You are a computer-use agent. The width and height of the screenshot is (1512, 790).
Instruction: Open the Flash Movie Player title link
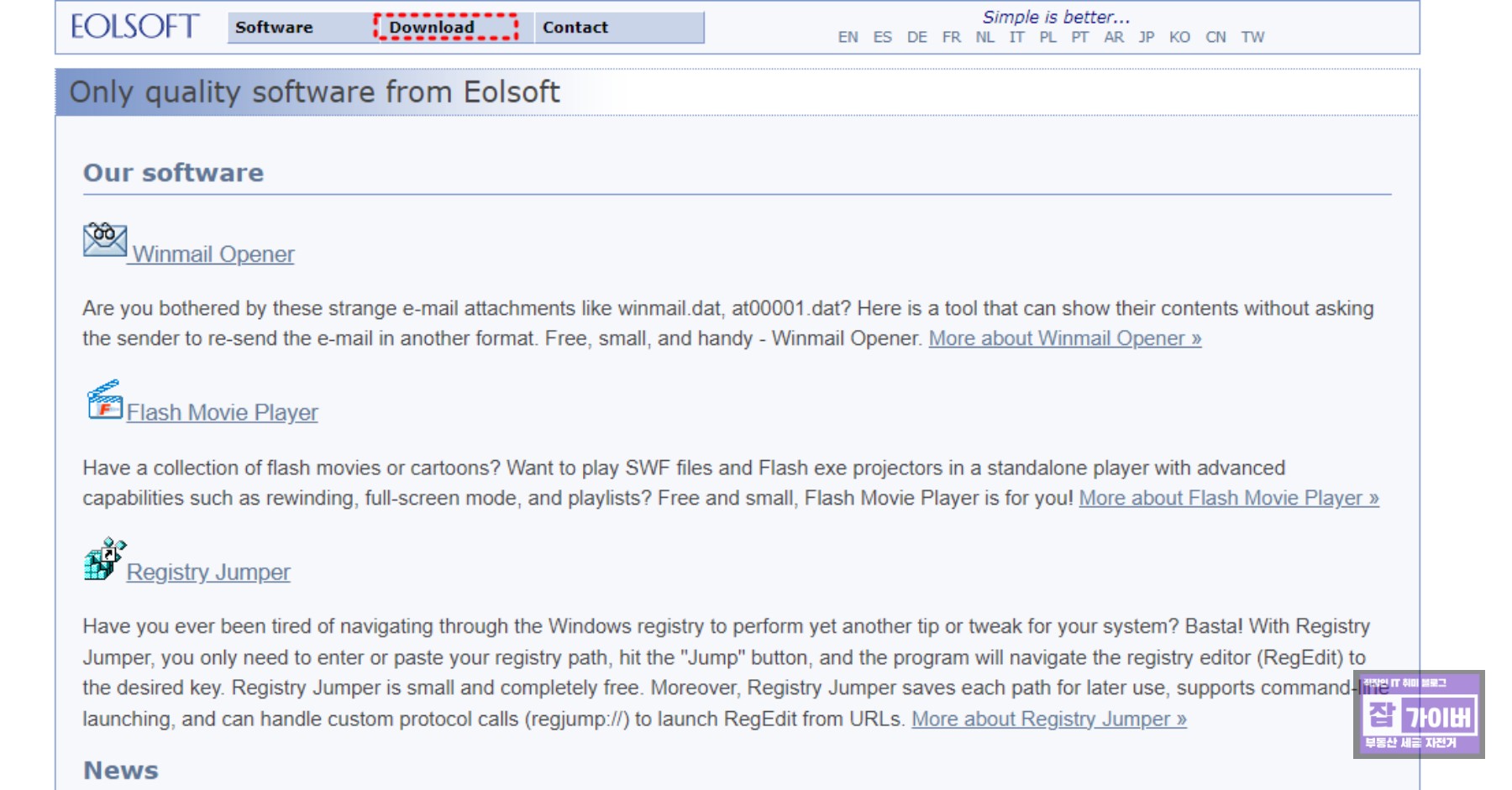tap(222, 413)
